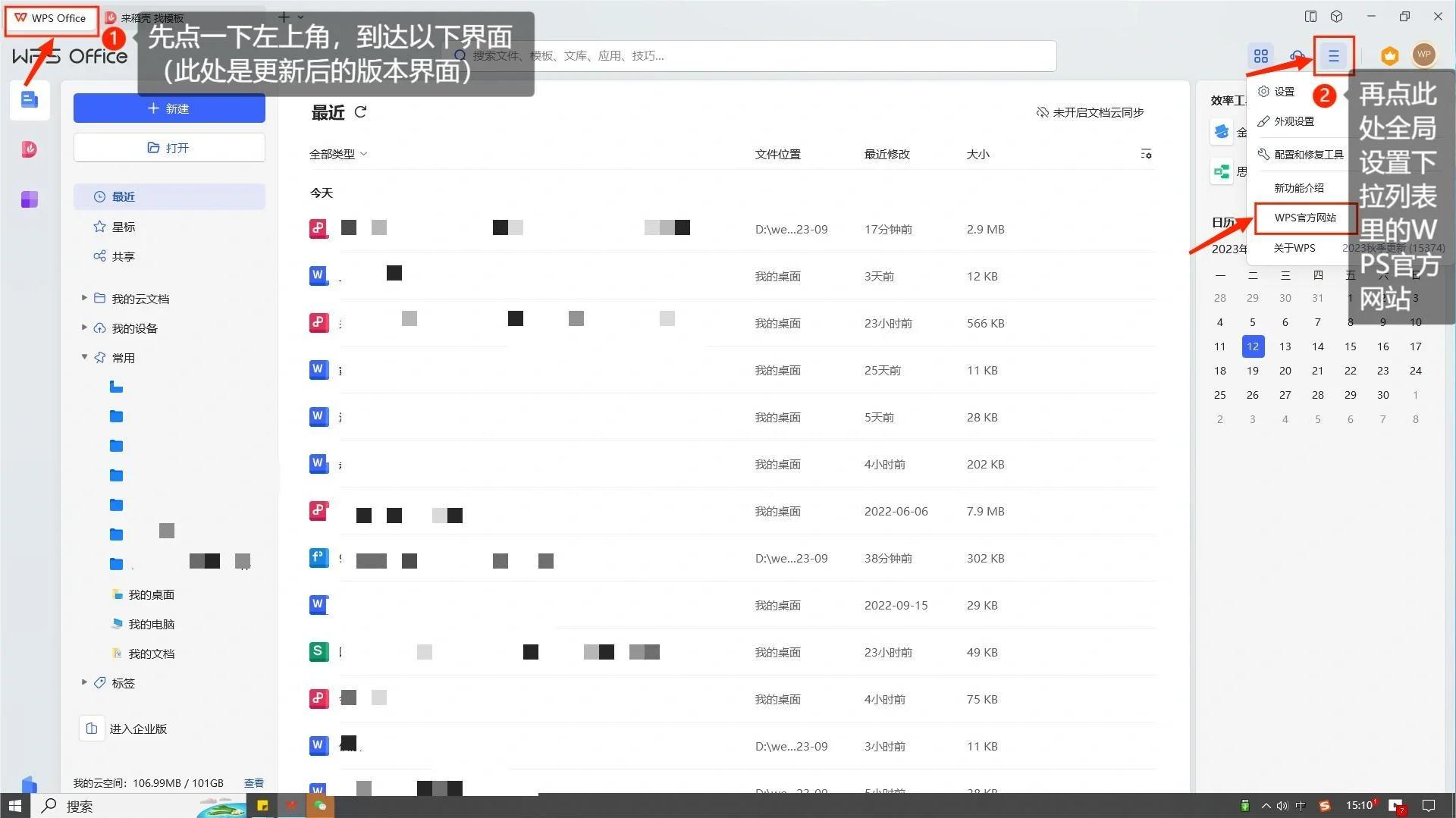The width and height of the screenshot is (1456, 818).
Task: Open the Docer templates icon in sidebar
Action: 29,149
